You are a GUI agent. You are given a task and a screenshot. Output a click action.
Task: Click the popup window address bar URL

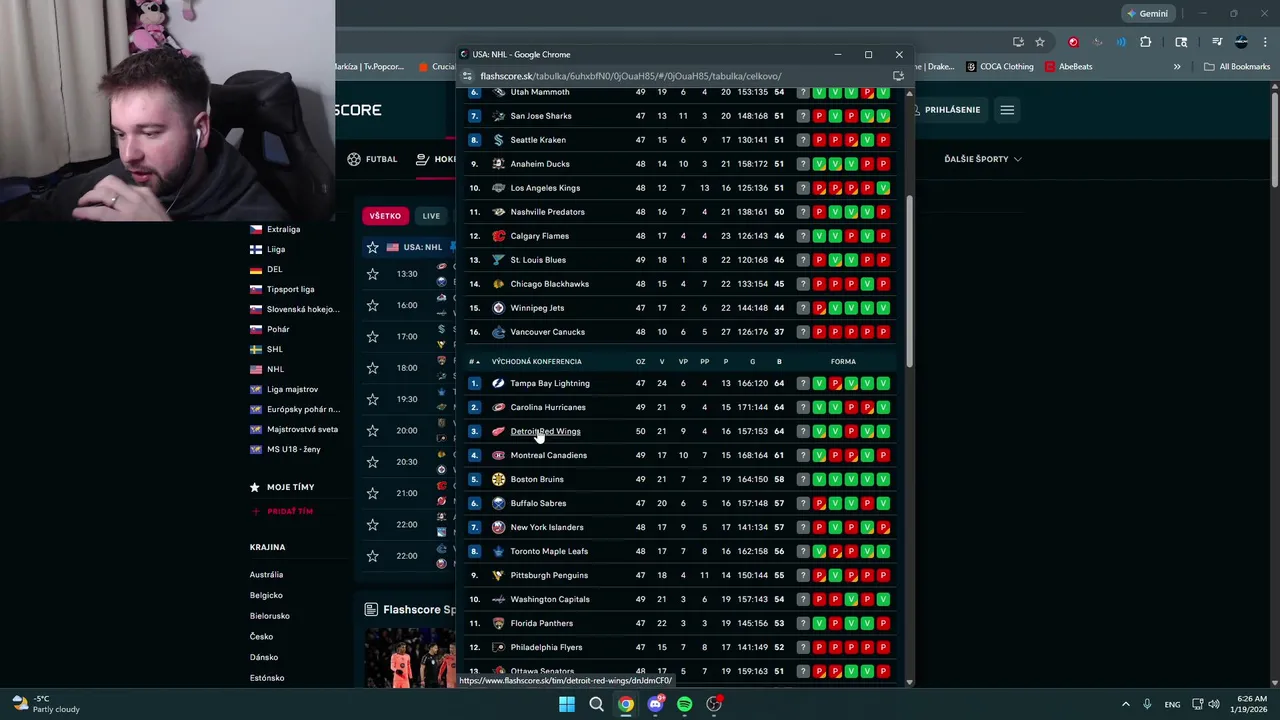pyautogui.click(x=631, y=76)
